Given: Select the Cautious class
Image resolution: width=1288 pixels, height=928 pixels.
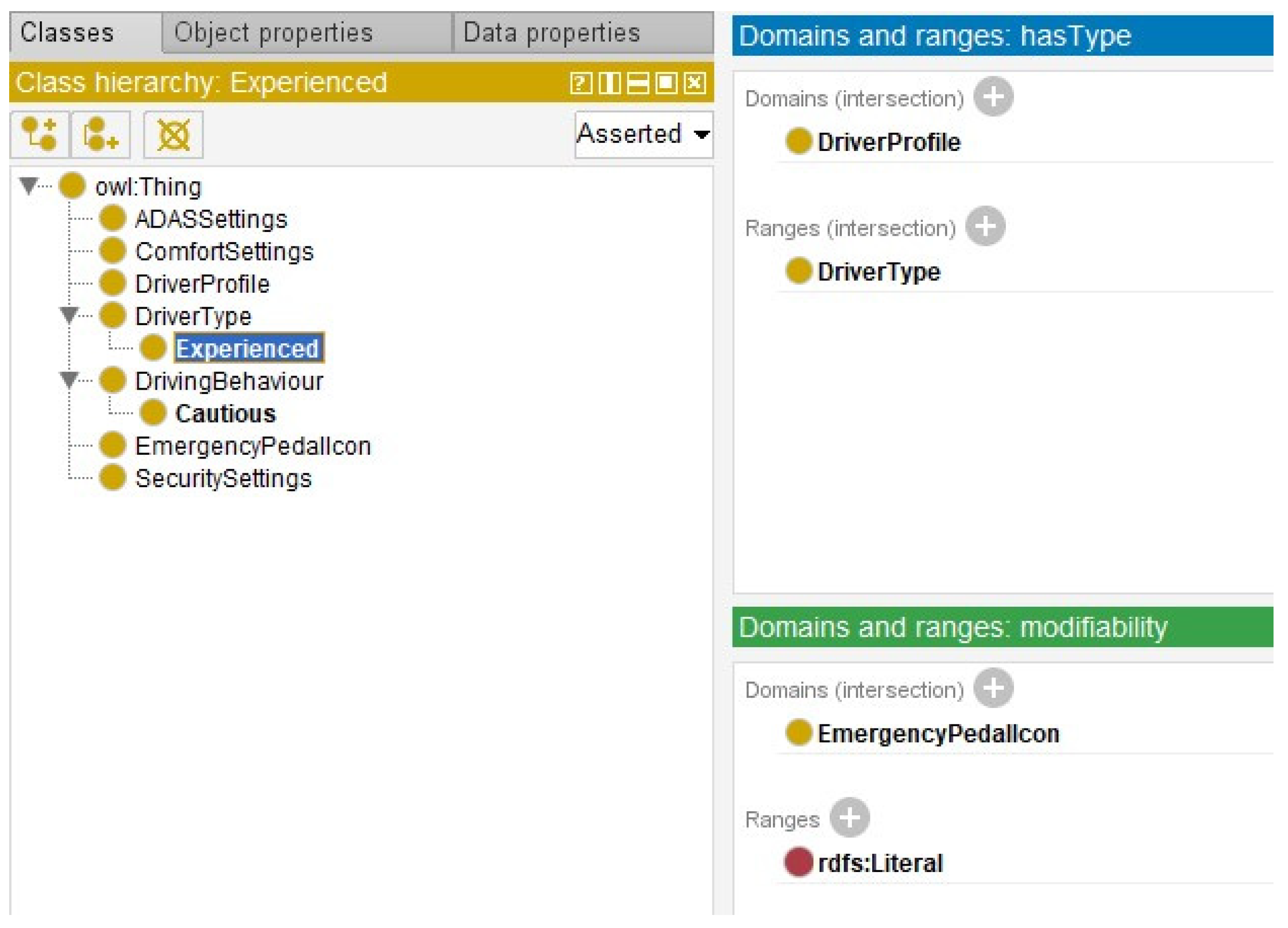Looking at the screenshot, I should pos(225,413).
